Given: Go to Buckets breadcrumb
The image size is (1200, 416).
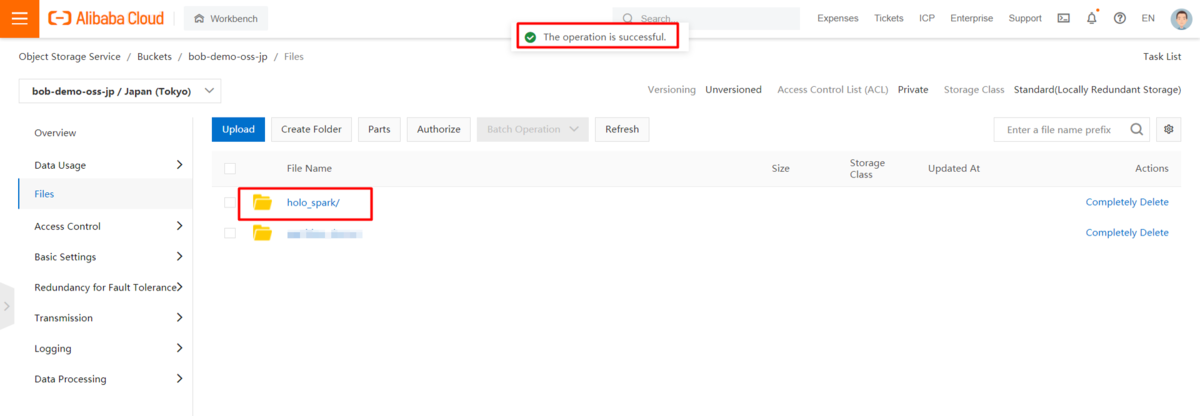Looking at the screenshot, I should 154,57.
